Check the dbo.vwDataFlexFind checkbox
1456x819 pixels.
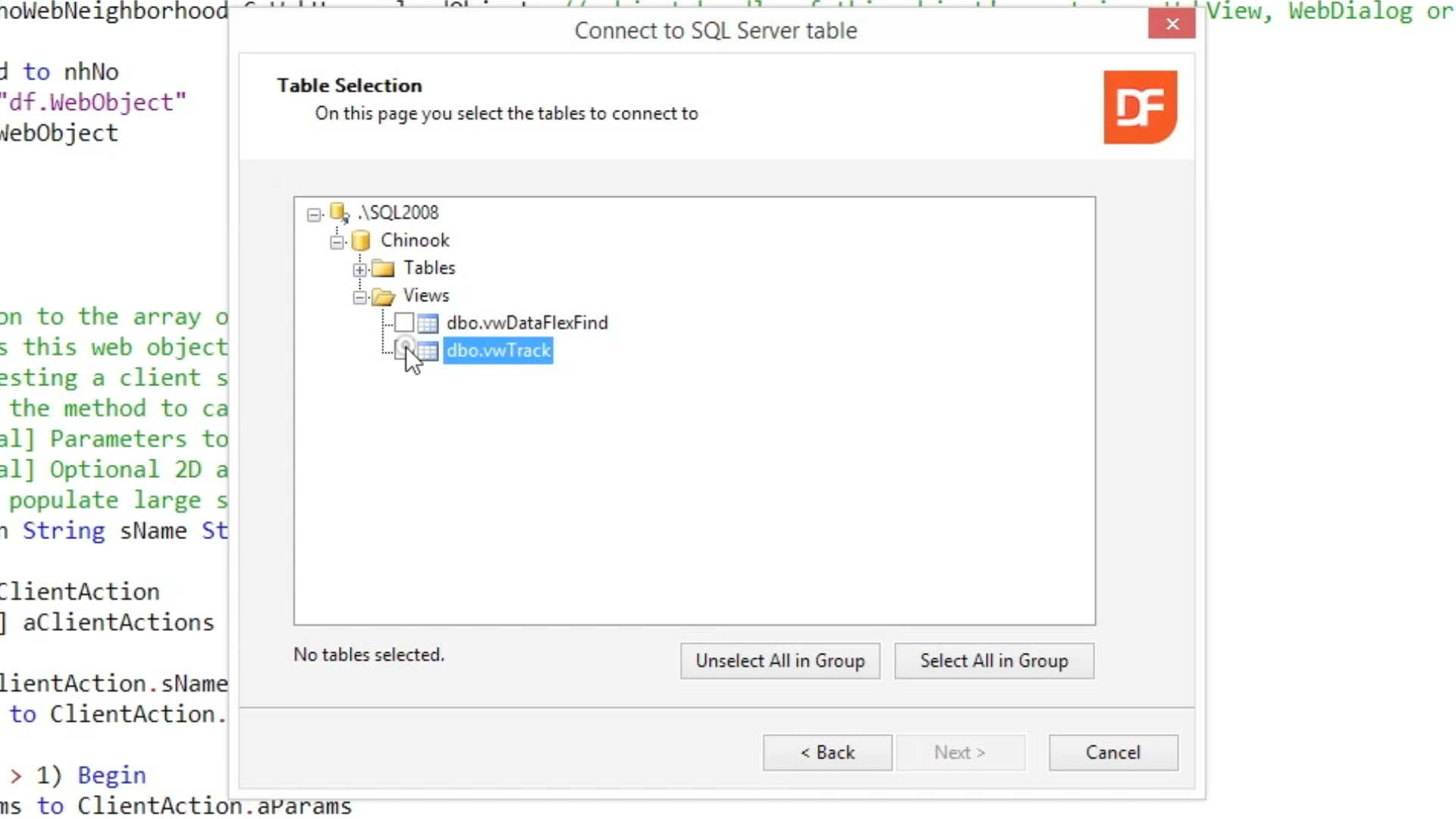pyautogui.click(x=404, y=323)
